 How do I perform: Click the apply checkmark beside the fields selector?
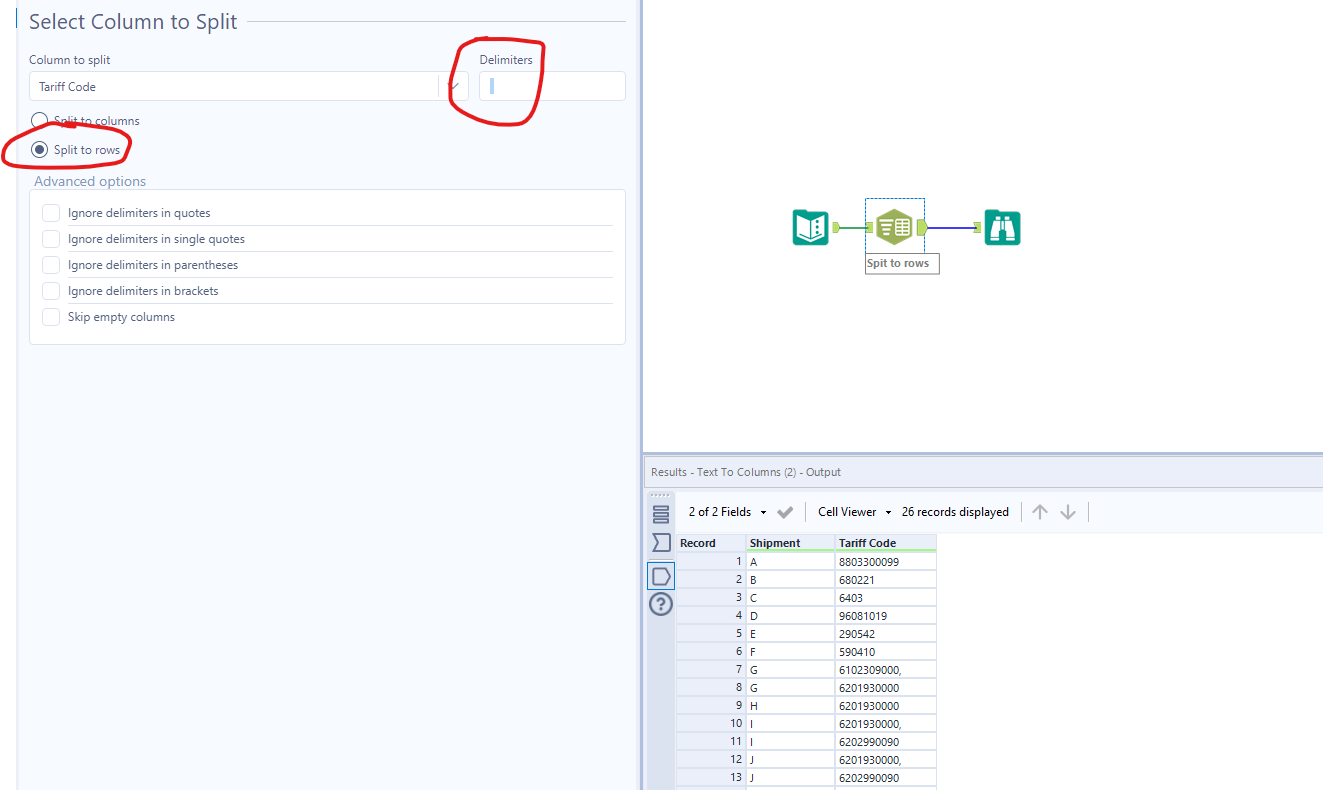coord(786,511)
